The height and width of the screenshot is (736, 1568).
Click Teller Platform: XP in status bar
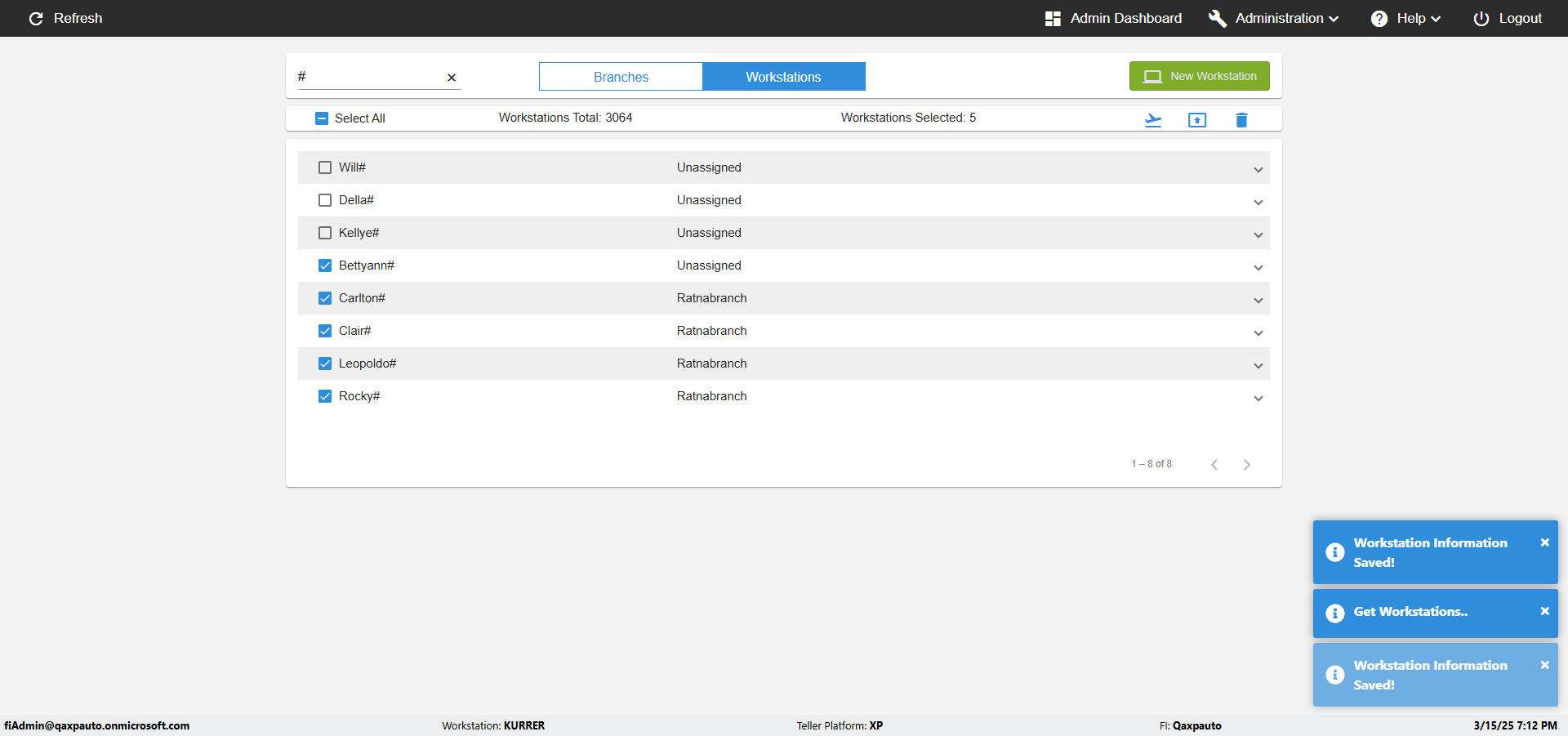[840, 725]
